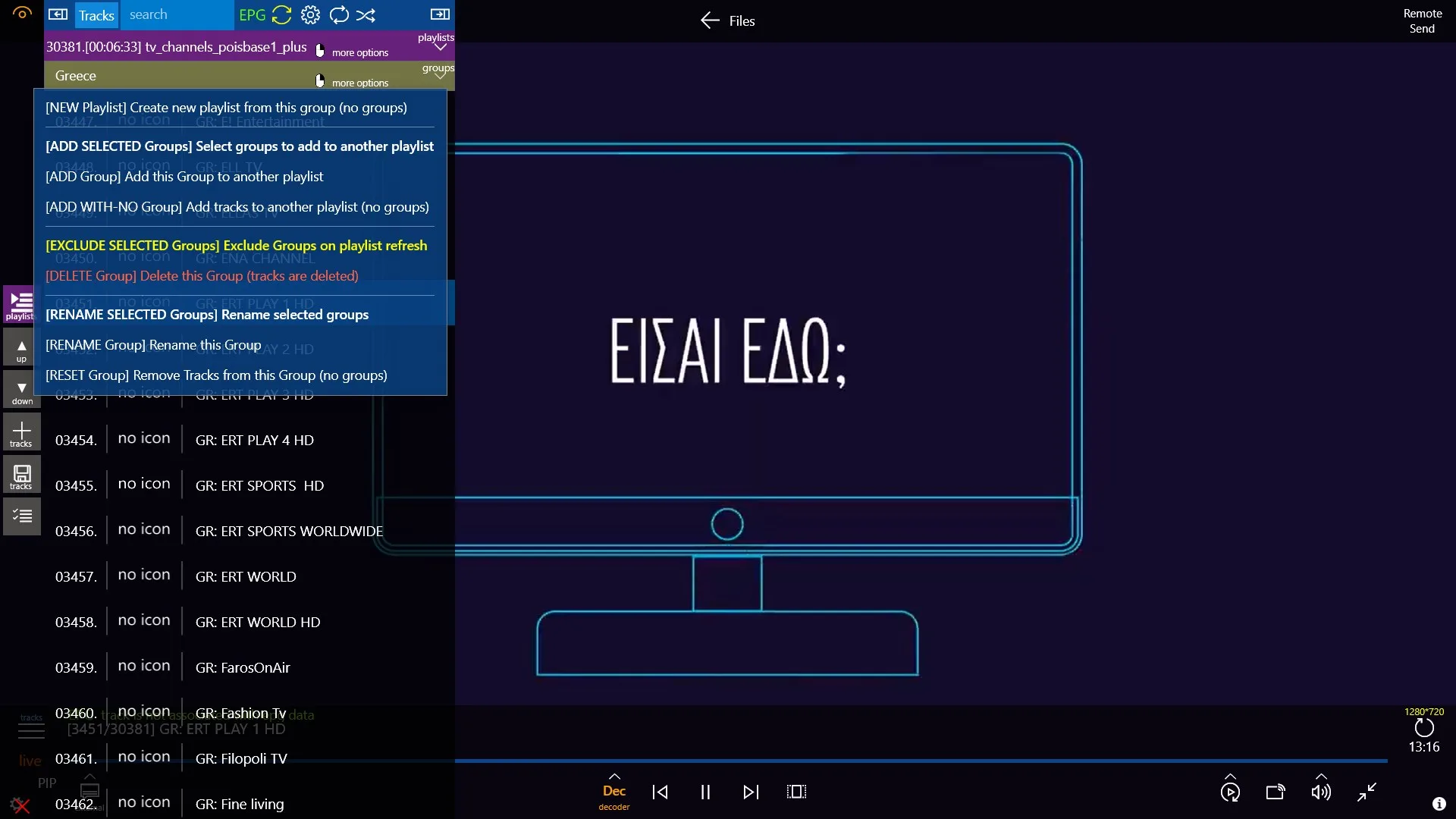
Task: Choose RESET Group remove tracks option
Action: [x=216, y=375]
